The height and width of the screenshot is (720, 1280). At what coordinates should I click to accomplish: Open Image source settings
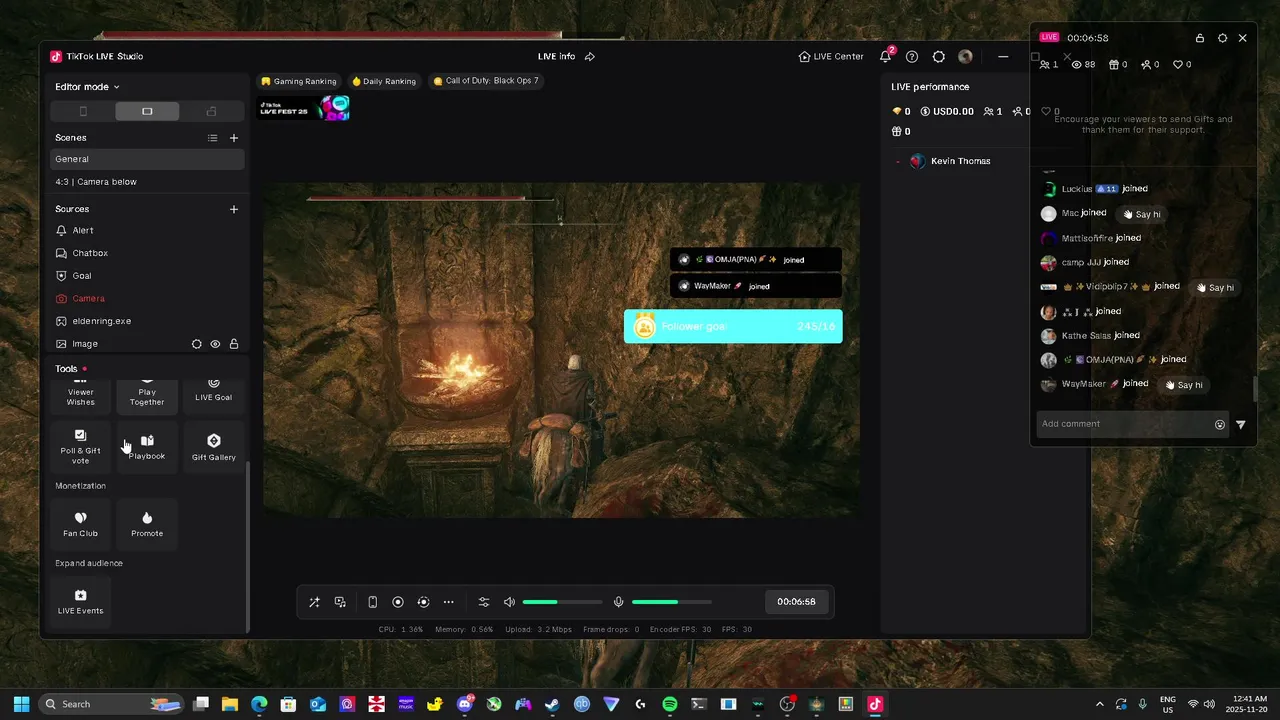tap(196, 344)
